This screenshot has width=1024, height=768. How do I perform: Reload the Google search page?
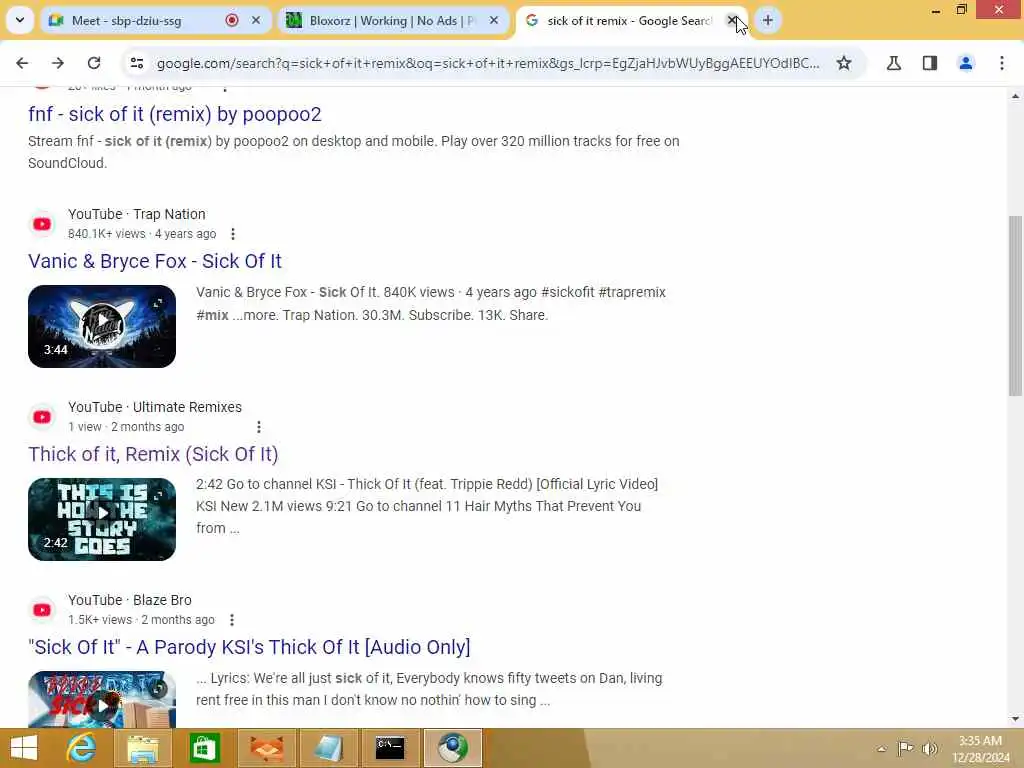point(94,63)
